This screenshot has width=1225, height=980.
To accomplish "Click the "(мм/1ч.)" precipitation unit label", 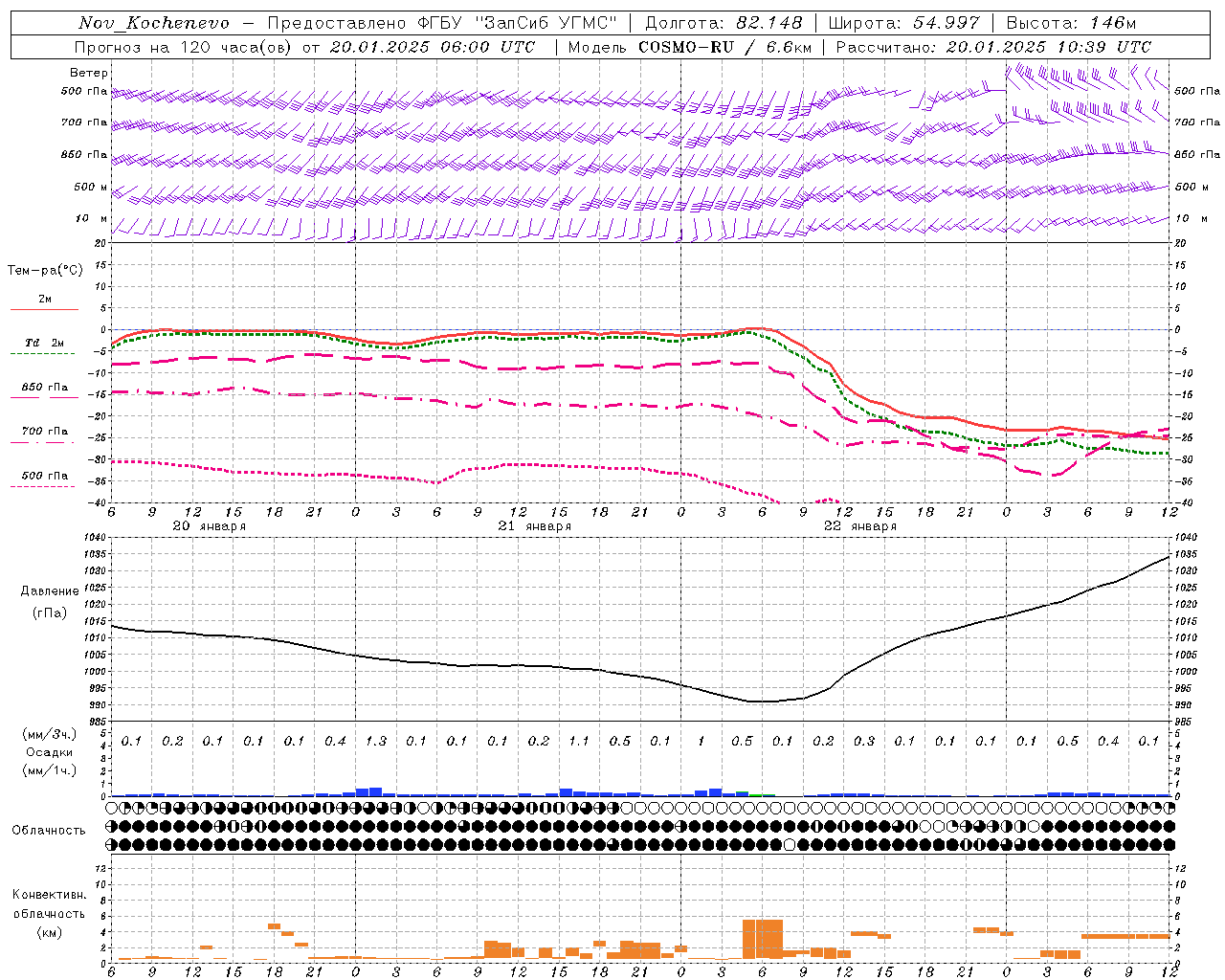I will [x=50, y=770].
